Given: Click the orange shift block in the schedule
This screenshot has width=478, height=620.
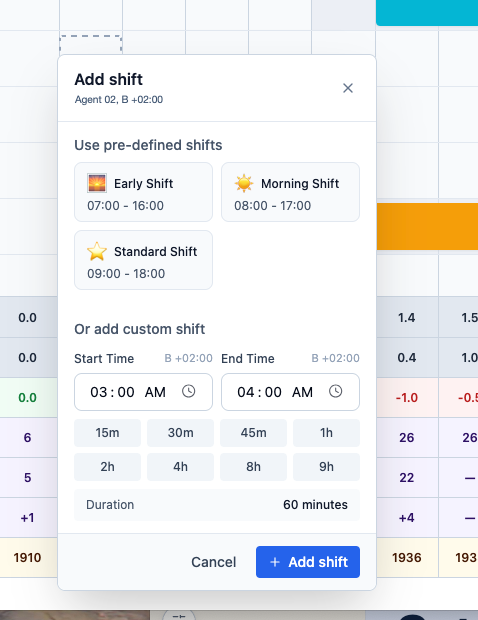Looking at the screenshot, I should pyautogui.click(x=427, y=227).
